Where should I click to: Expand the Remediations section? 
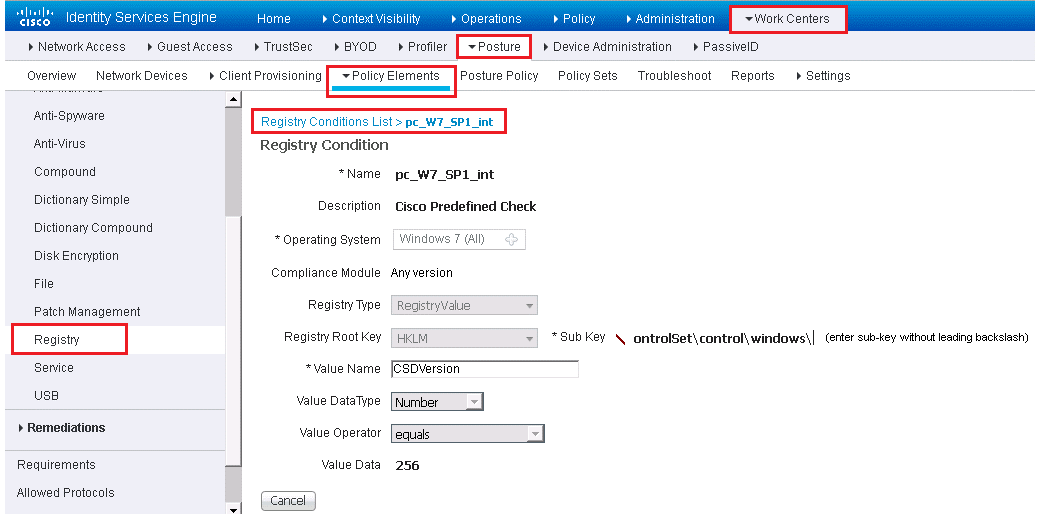(62, 427)
